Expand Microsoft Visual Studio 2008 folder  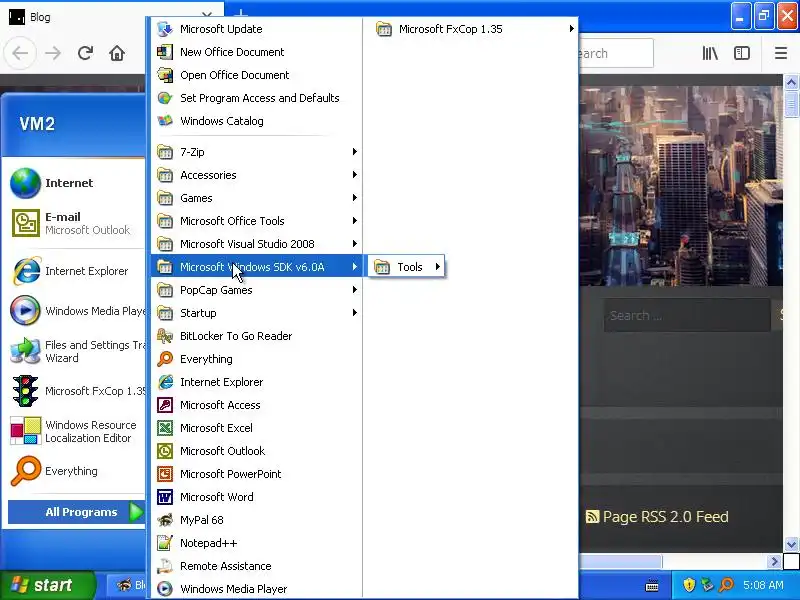coord(256,243)
